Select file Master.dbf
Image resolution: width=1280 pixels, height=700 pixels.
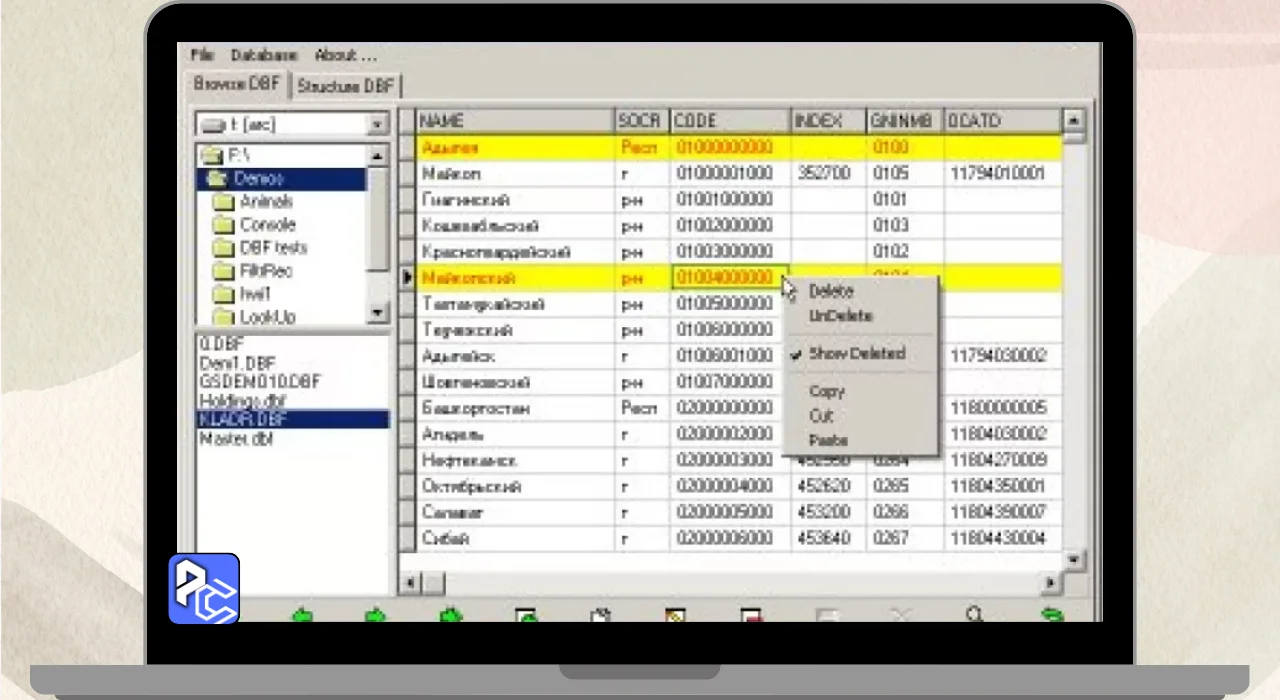pyautogui.click(x=236, y=439)
